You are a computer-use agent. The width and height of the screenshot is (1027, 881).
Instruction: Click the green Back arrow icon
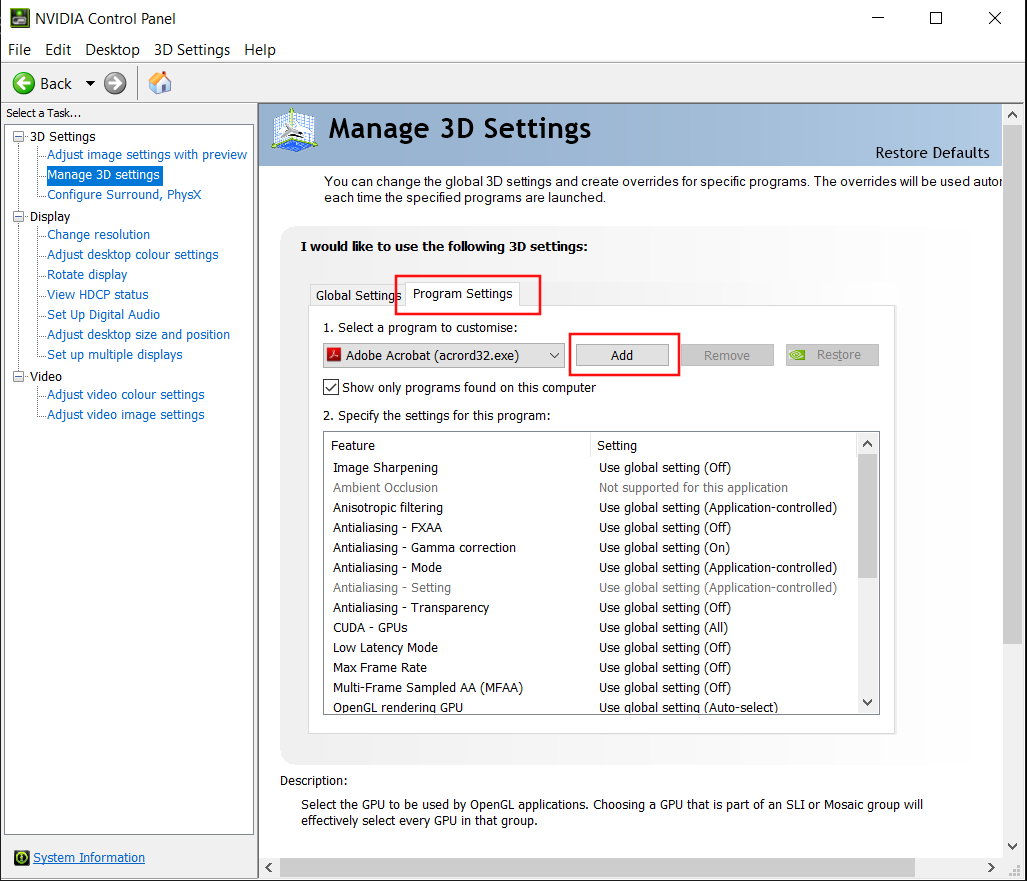click(24, 83)
